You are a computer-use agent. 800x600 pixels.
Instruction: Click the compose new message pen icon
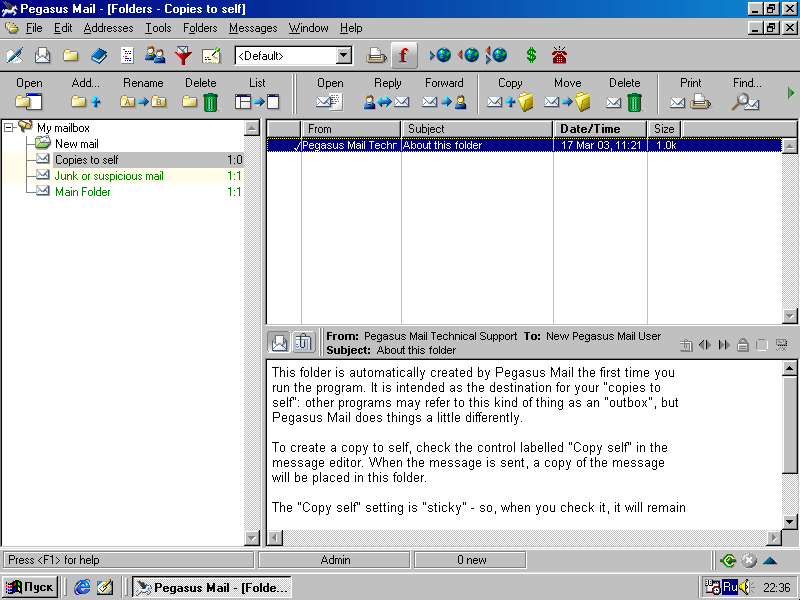pos(14,55)
